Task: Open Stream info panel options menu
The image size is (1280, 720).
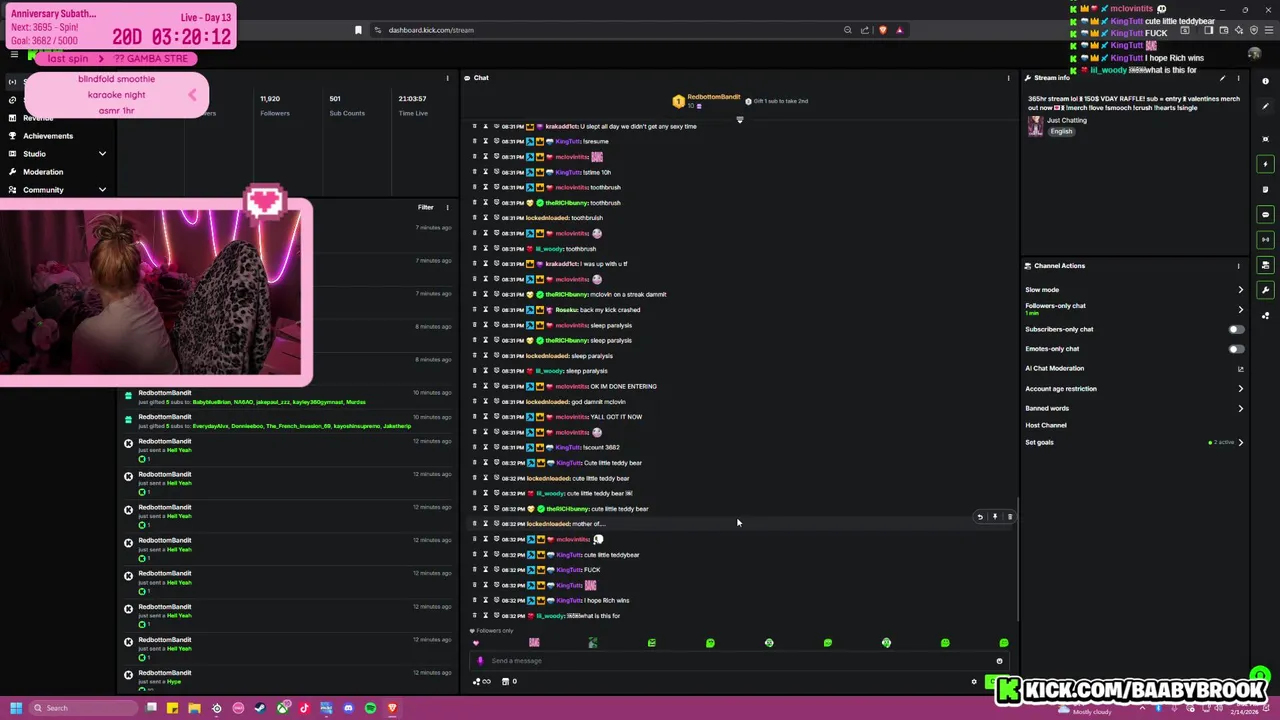Action: (x=1238, y=78)
